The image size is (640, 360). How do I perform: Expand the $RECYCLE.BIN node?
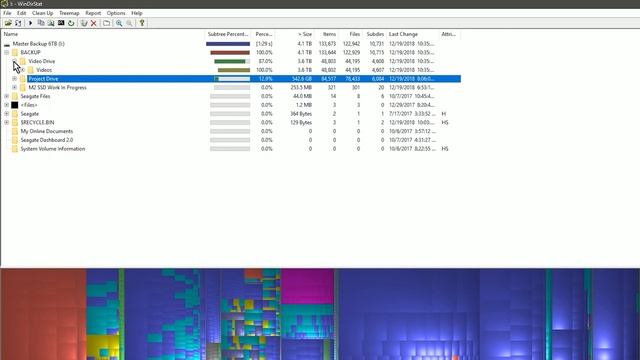[7, 122]
